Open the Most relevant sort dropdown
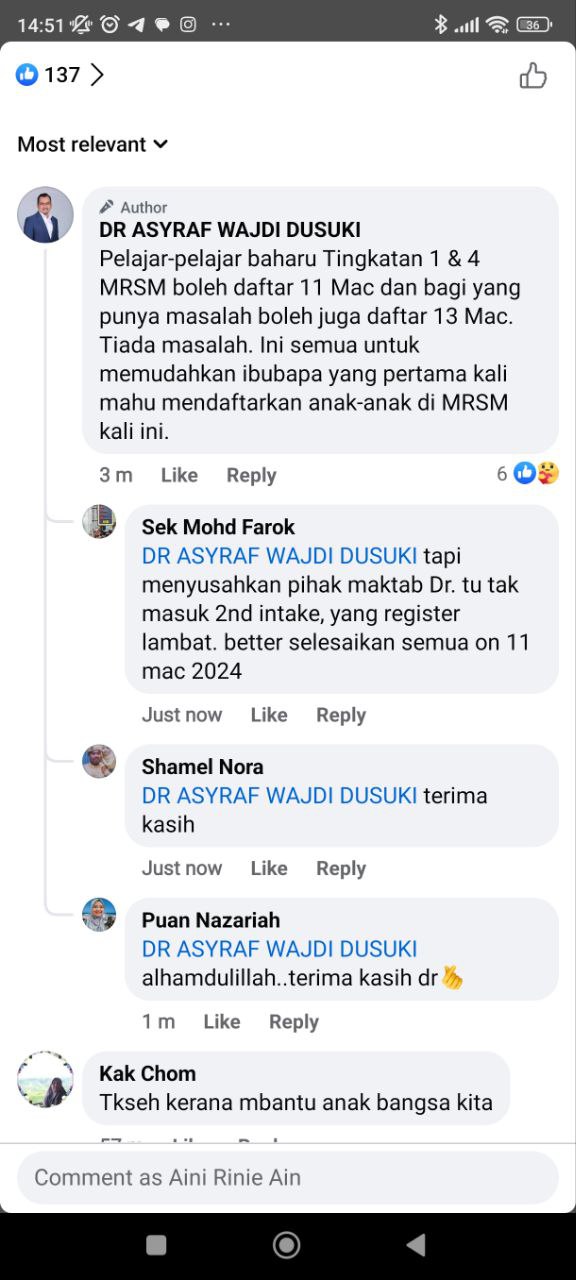Viewport: 576px width, 1280px height. click(92, 144)
